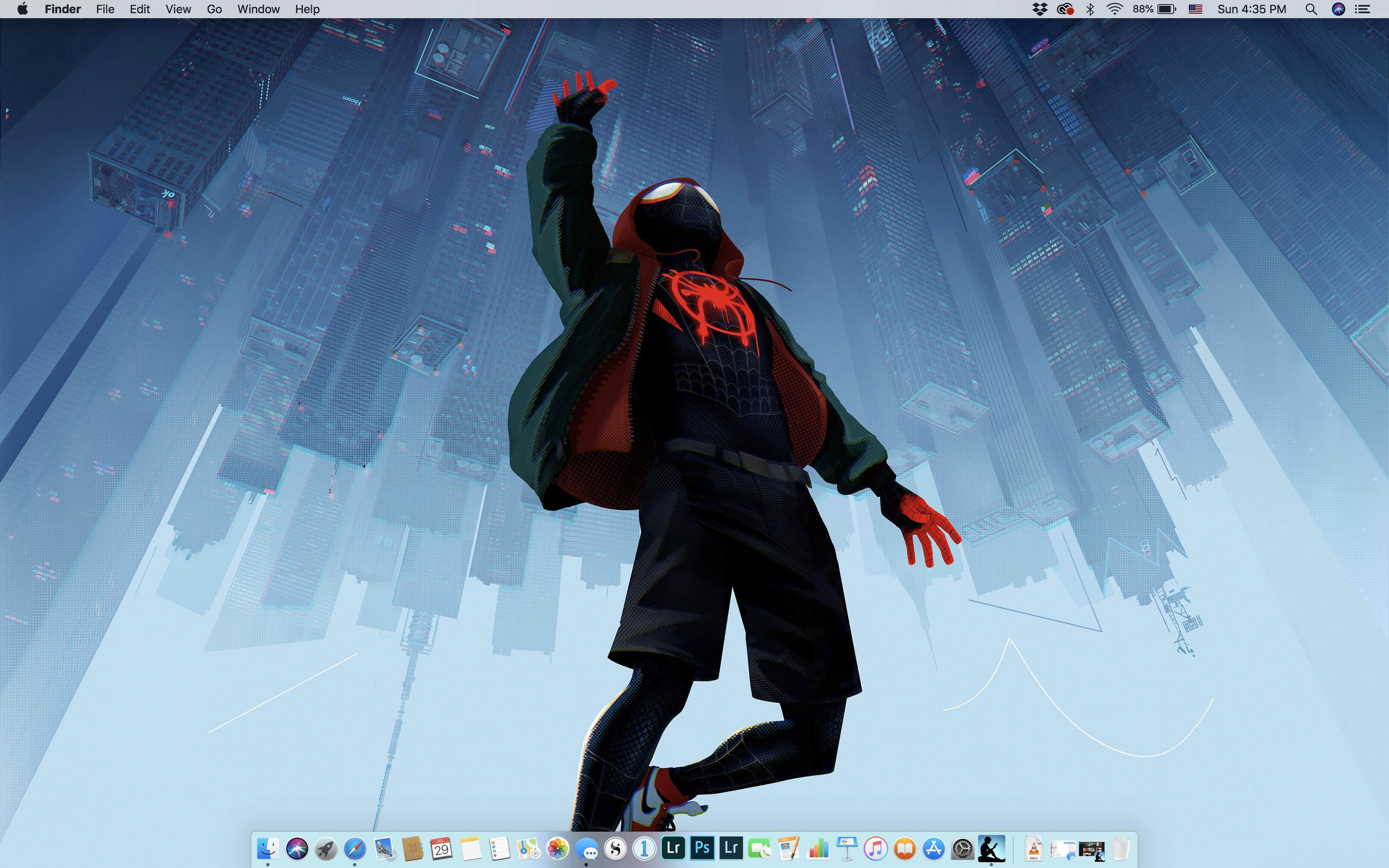Open the App Store icon
Screen dimensions: 1389x868
pyautogui.click(x=934, y=849)
